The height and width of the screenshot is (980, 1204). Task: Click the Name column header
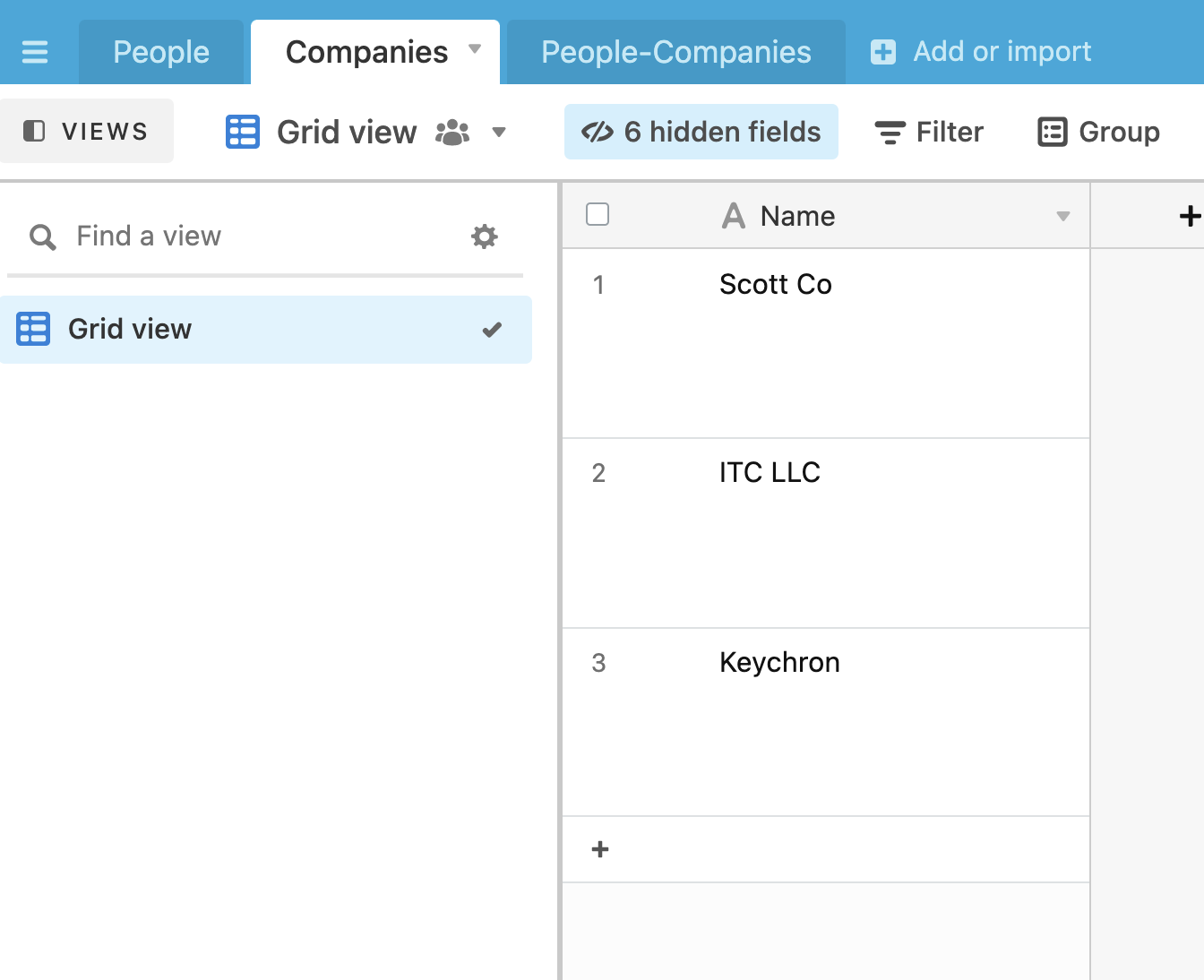click(826, 216)
